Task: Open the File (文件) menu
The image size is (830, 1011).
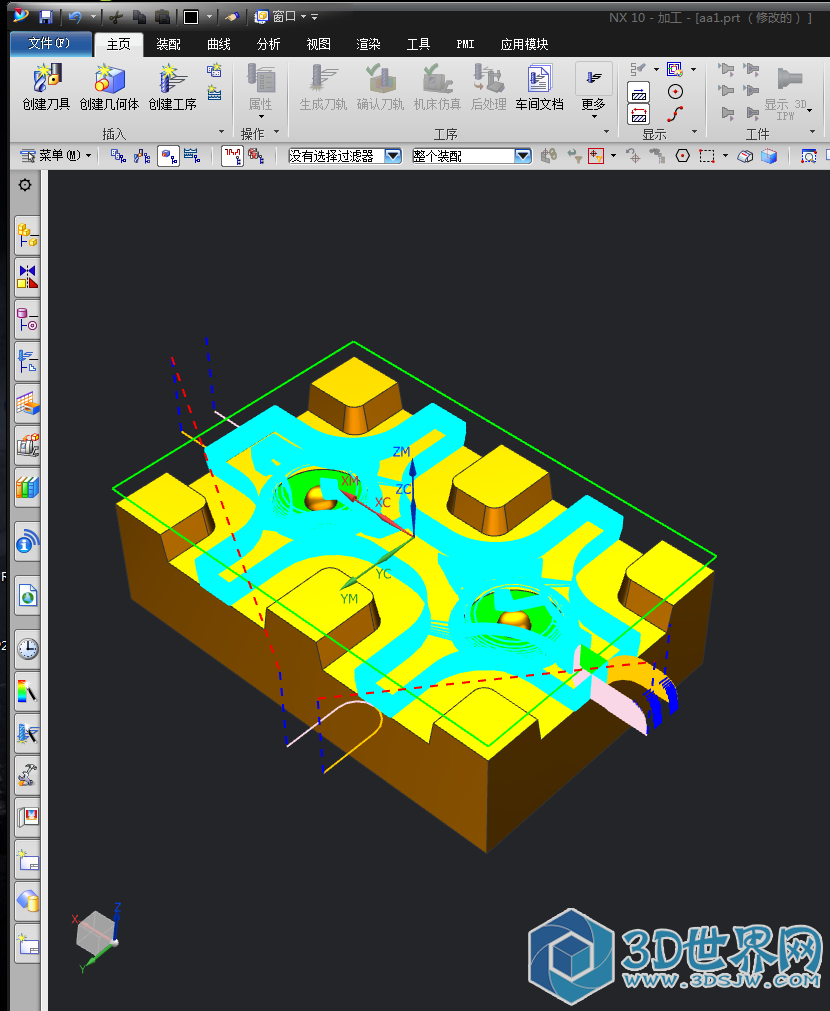Action: pos(50,44)
